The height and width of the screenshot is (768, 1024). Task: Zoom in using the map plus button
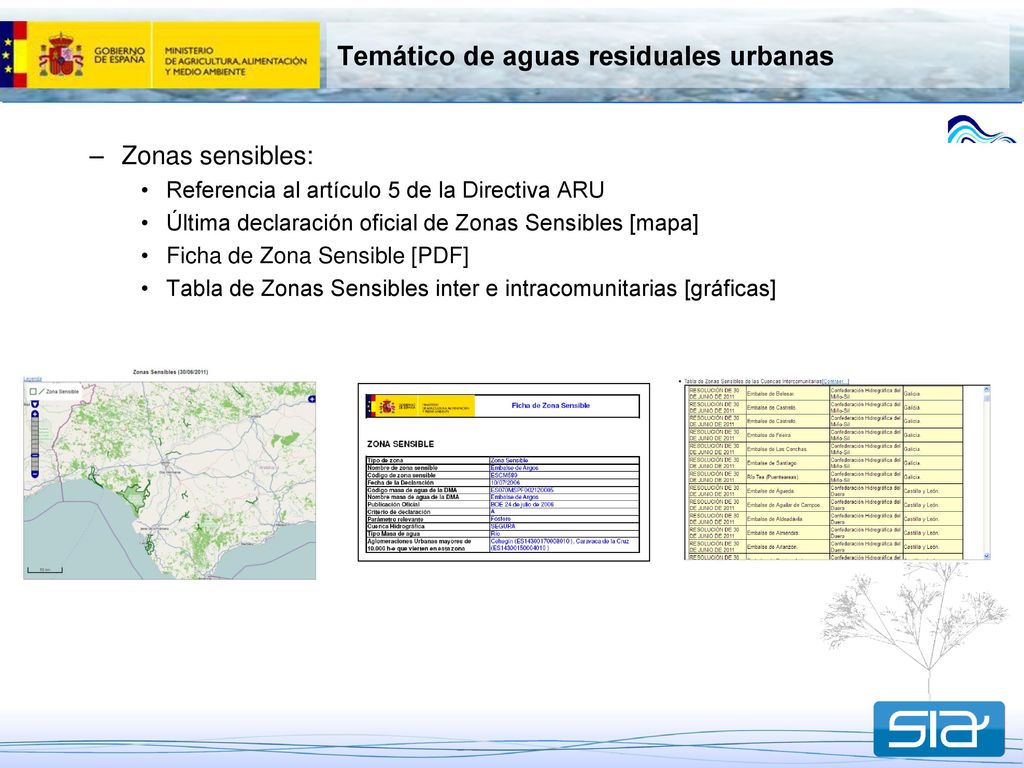pos(35,414)
